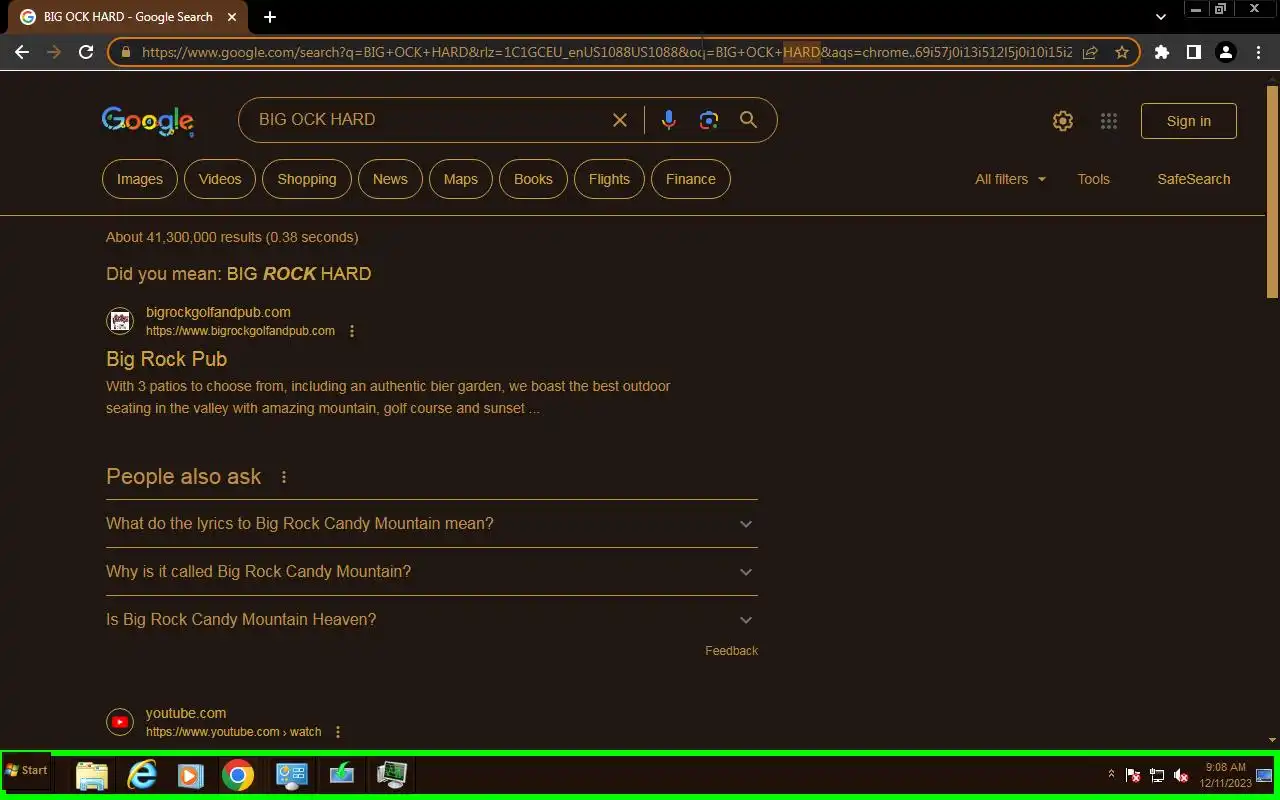Open Chrome three-dot menu

1258,52
